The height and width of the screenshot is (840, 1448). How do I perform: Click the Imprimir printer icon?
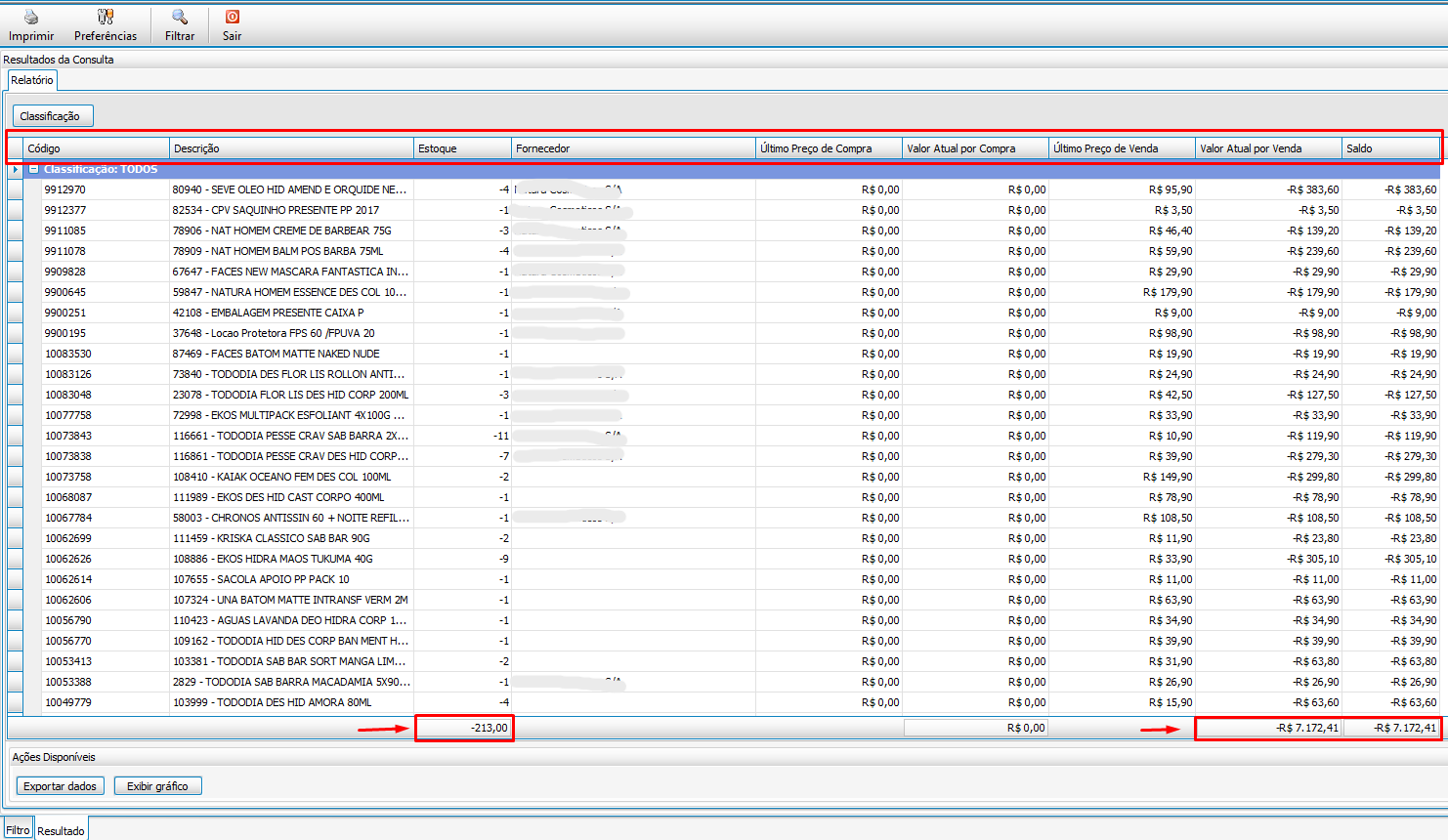coord(31,17)
